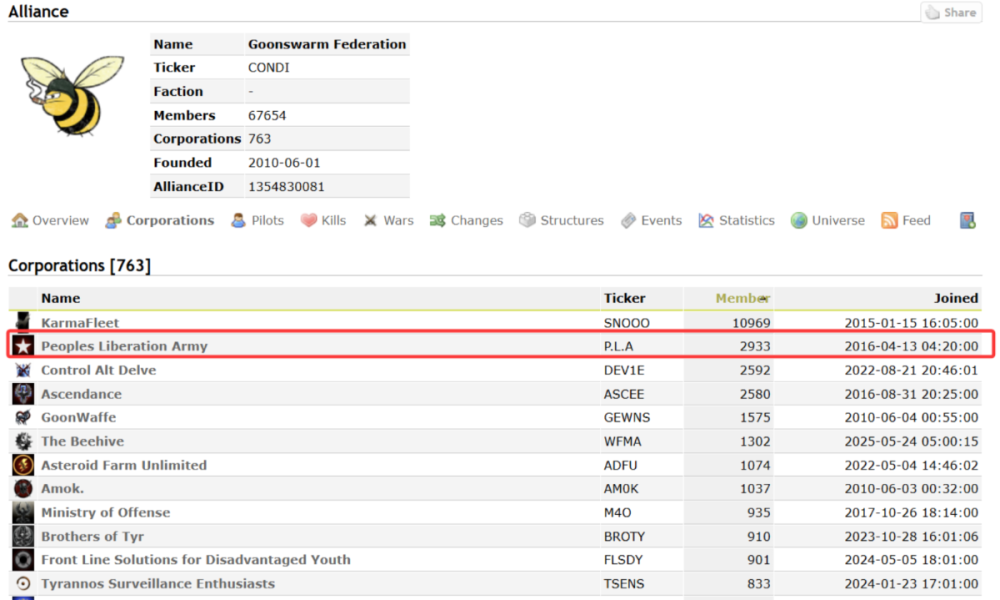Click the small icon right of Feed
This screenshot has height=600, width=1000.
pos(967,221)
